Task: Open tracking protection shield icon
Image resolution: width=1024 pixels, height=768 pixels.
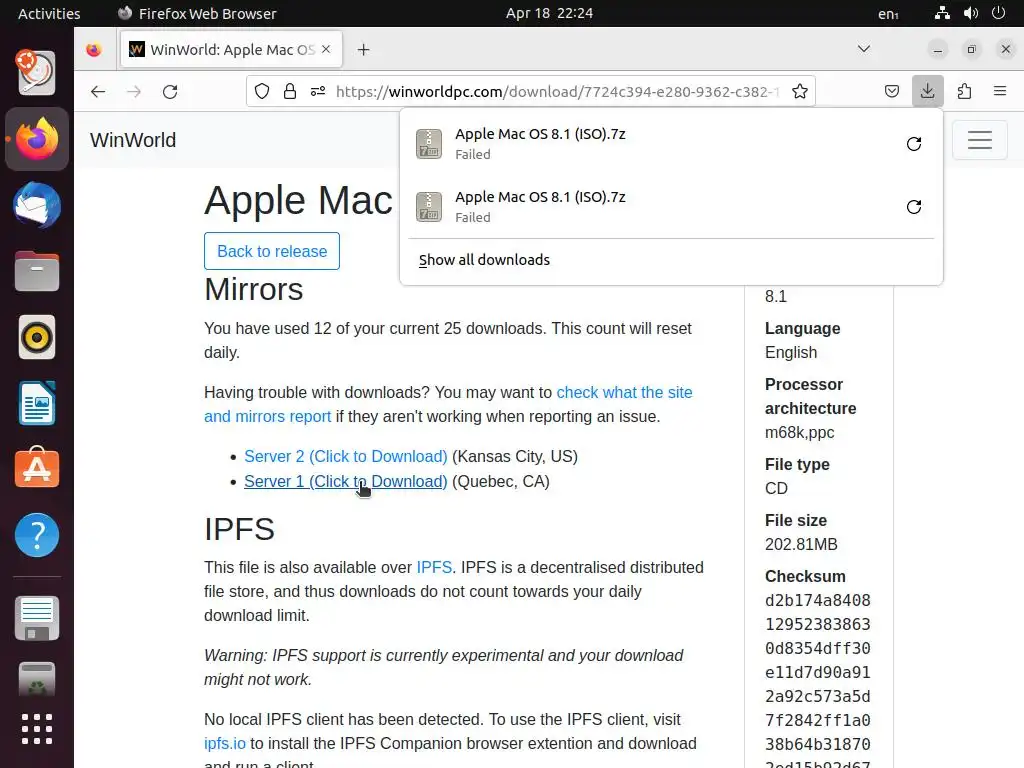Action: pyautogui.click(x=262, y=91)
